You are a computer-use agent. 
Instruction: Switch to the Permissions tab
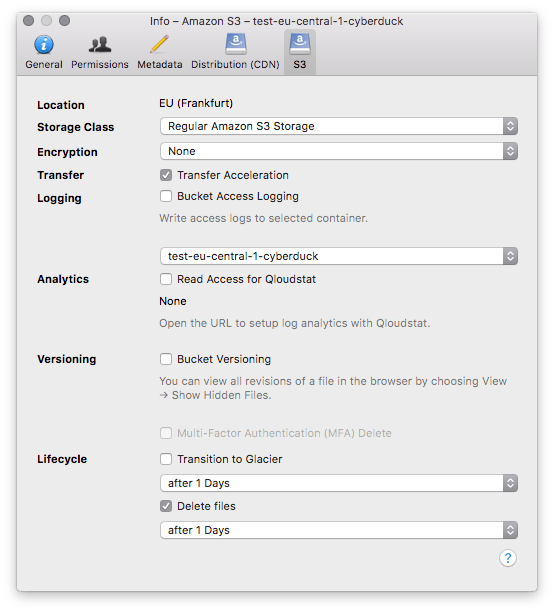tap(100, 52)
